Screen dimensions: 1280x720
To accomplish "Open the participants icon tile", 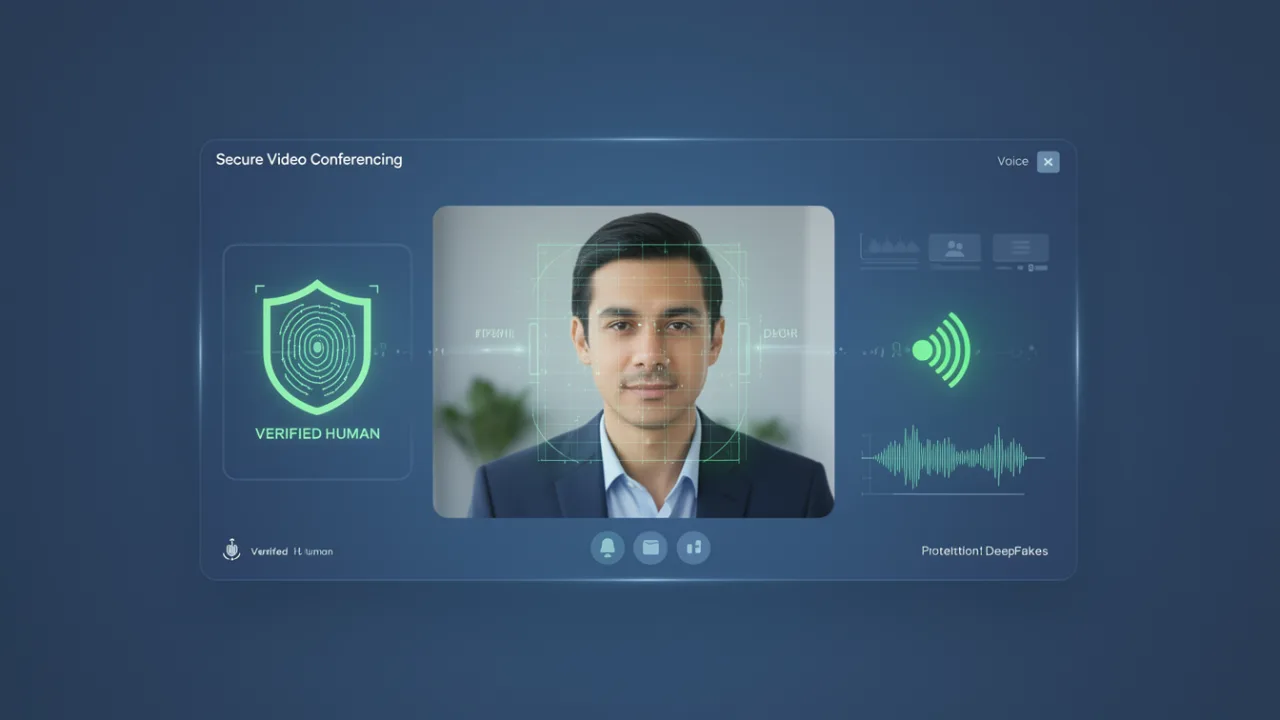I will click(954, 247).
